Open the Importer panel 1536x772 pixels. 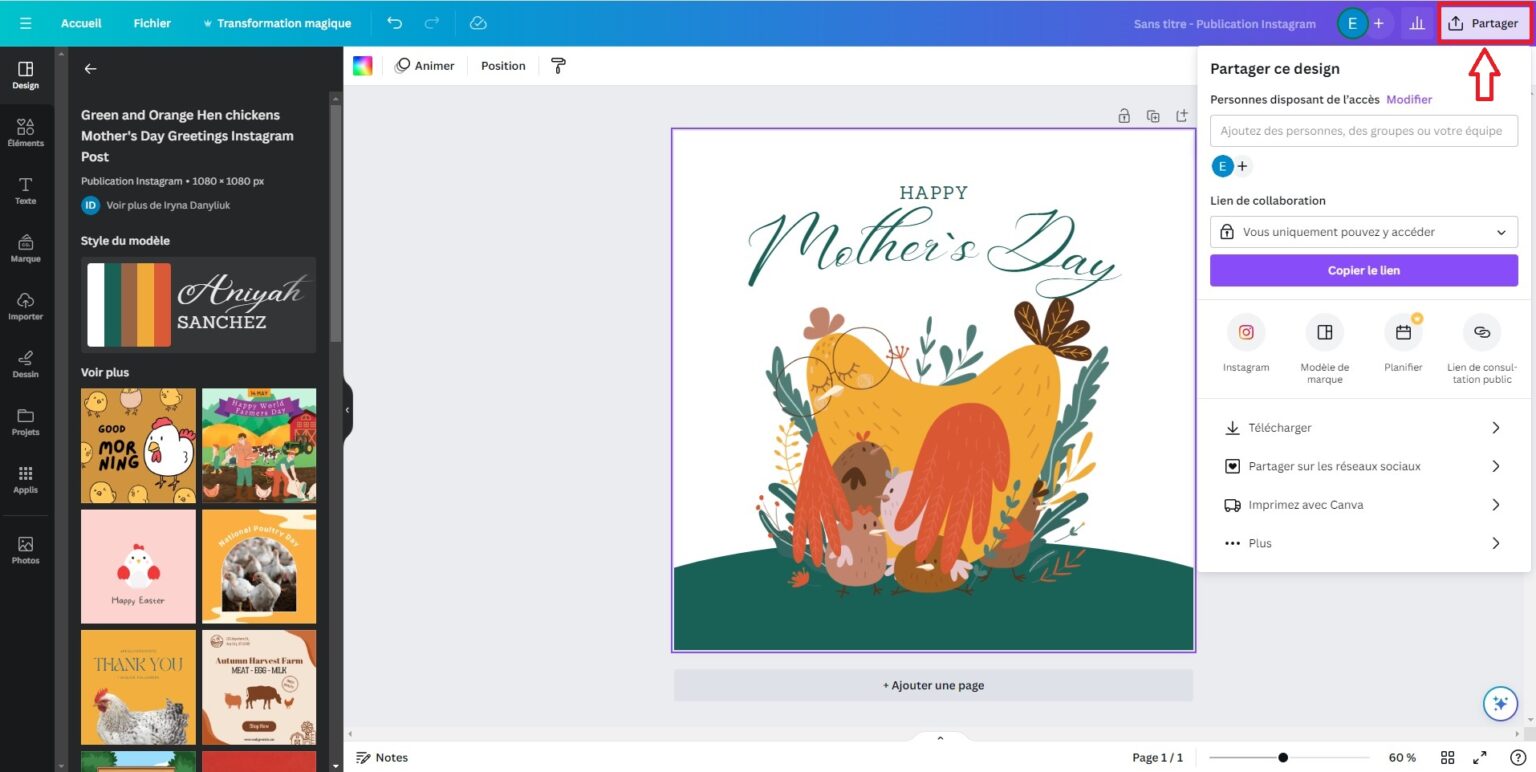tap(26, 306)
